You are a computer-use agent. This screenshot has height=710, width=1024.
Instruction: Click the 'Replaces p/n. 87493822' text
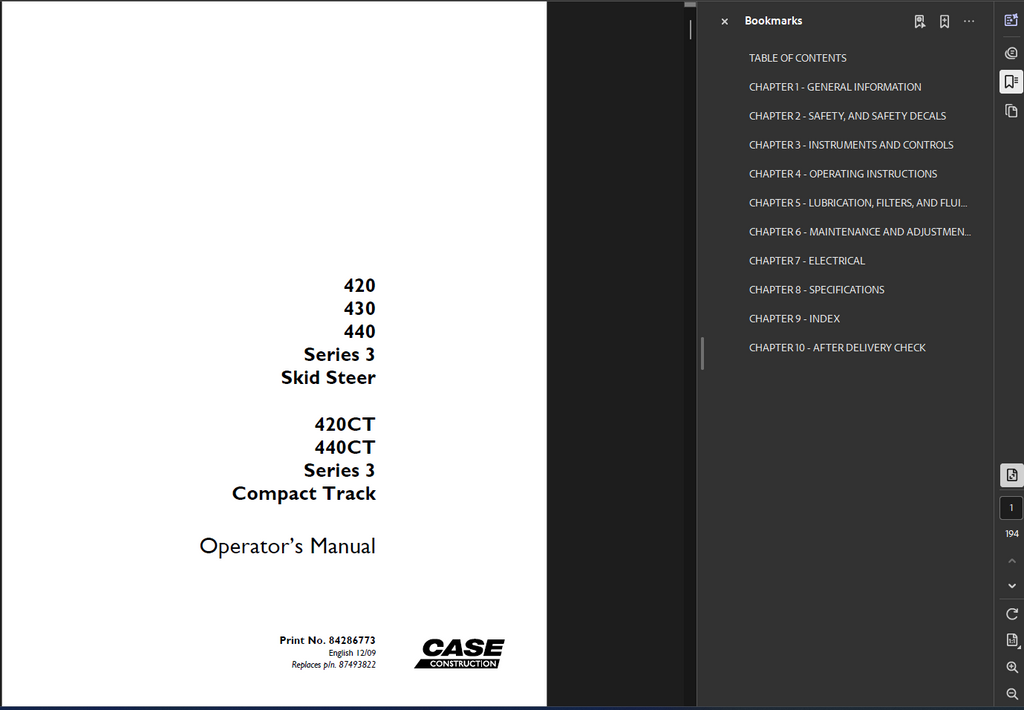(333, 665)
